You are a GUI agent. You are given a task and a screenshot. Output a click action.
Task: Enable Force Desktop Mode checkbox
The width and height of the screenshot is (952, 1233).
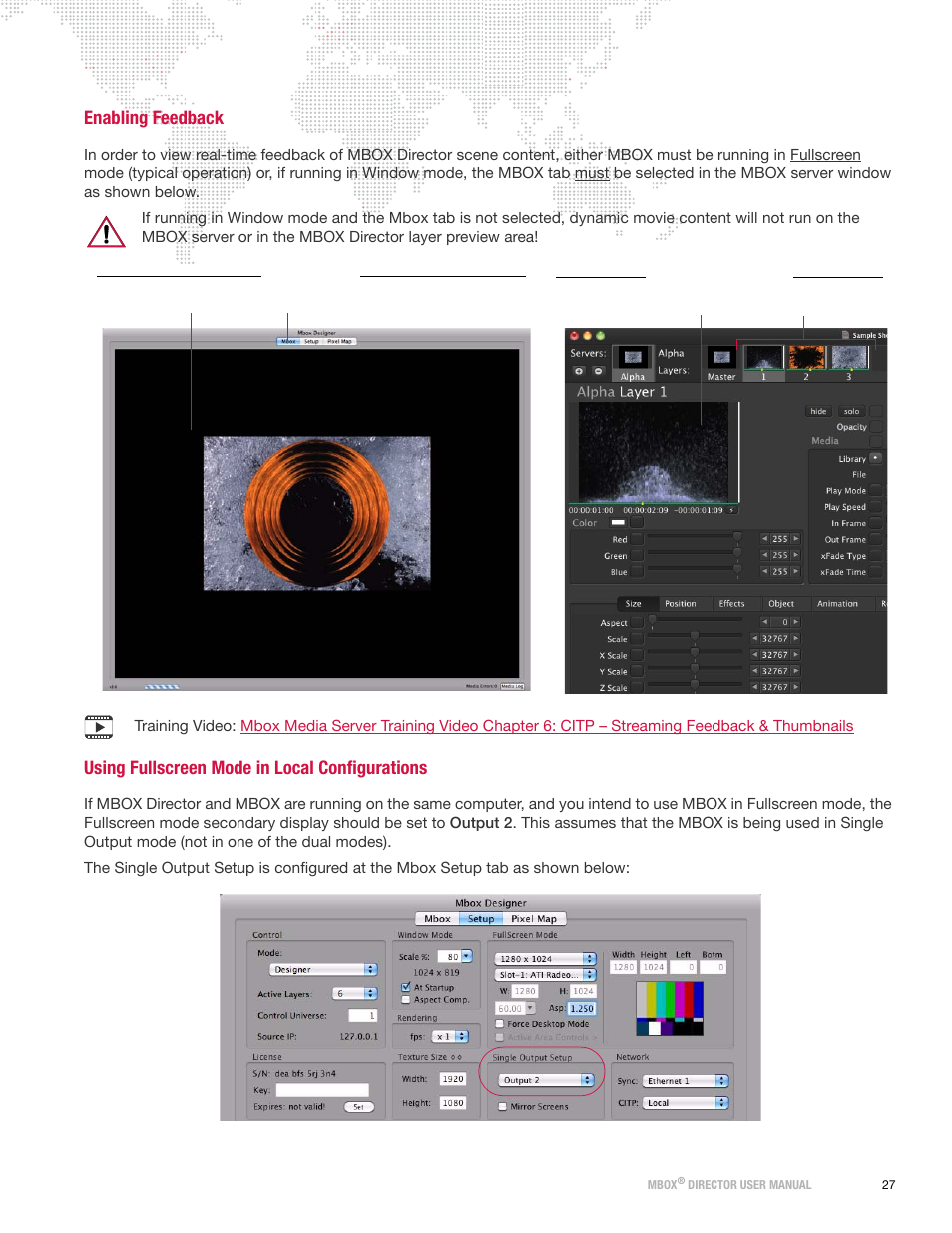point(500,1024)
